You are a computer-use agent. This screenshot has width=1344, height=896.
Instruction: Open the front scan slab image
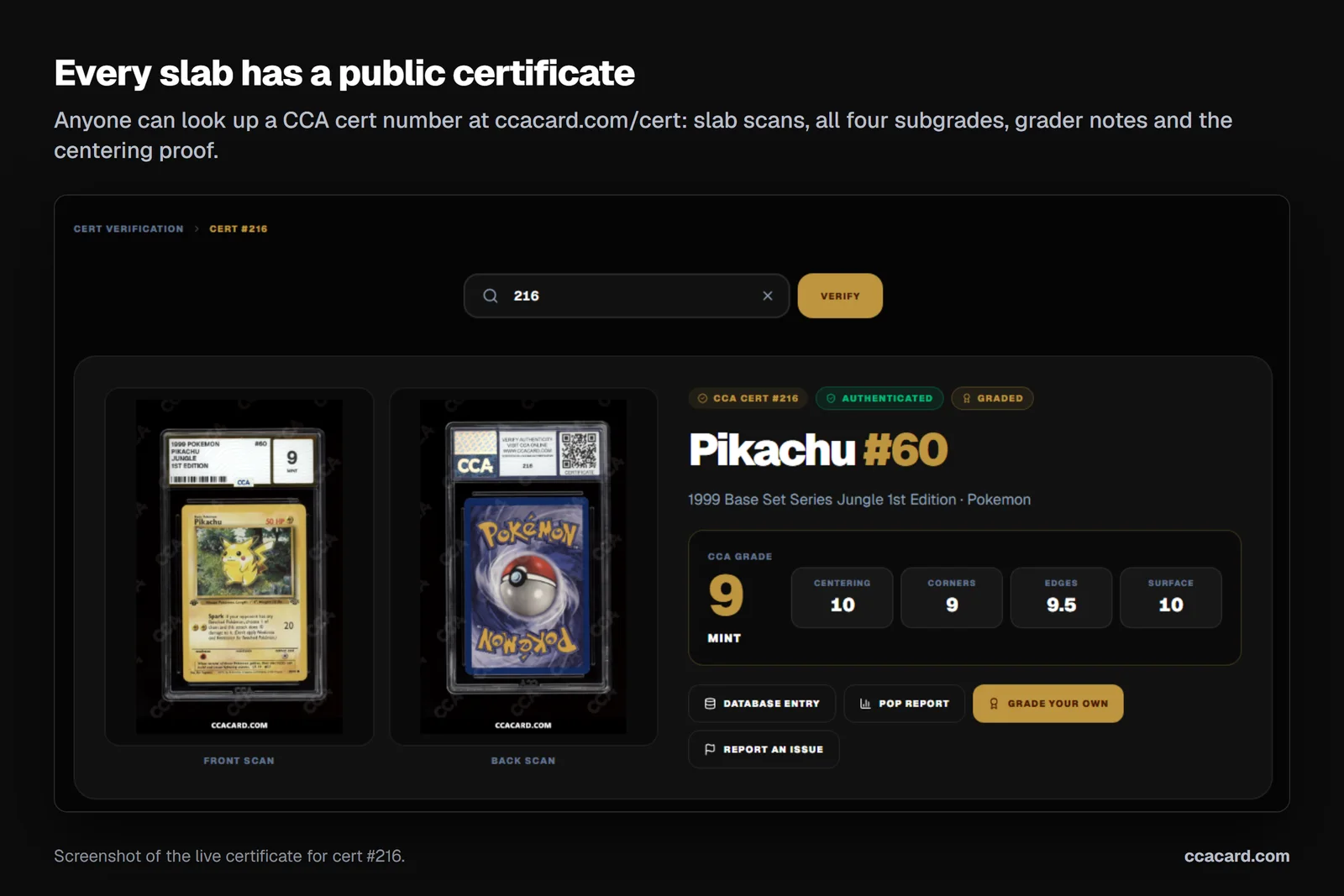(x=239, y=566)
